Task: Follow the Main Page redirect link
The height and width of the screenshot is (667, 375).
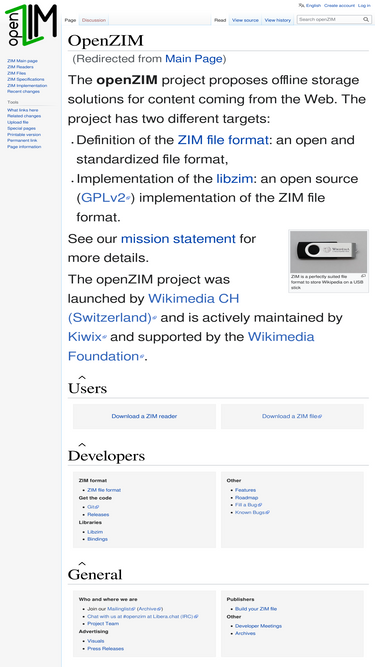Action: point(194,59)
